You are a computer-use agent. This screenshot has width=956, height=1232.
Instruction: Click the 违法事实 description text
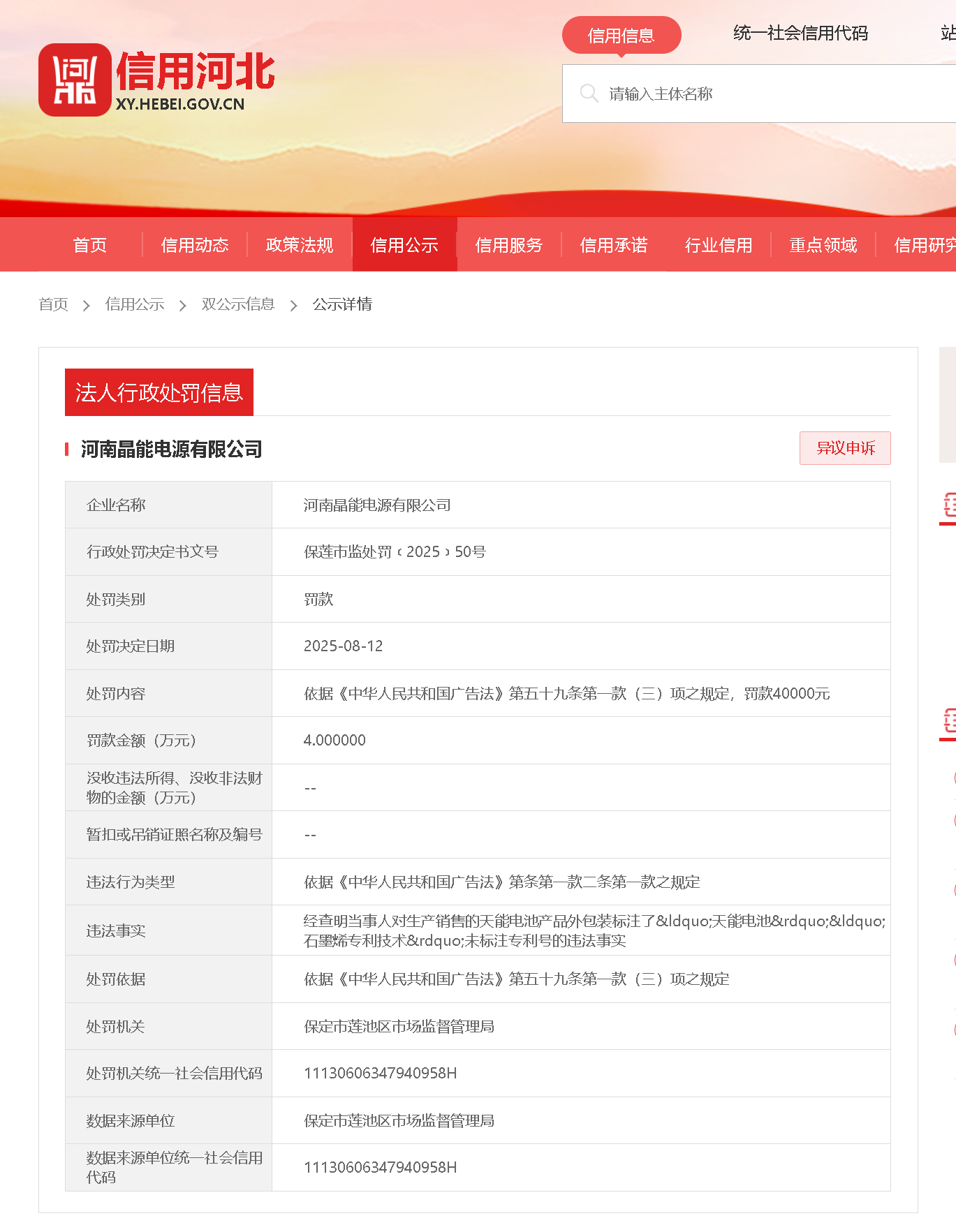(x=594, y=930)
